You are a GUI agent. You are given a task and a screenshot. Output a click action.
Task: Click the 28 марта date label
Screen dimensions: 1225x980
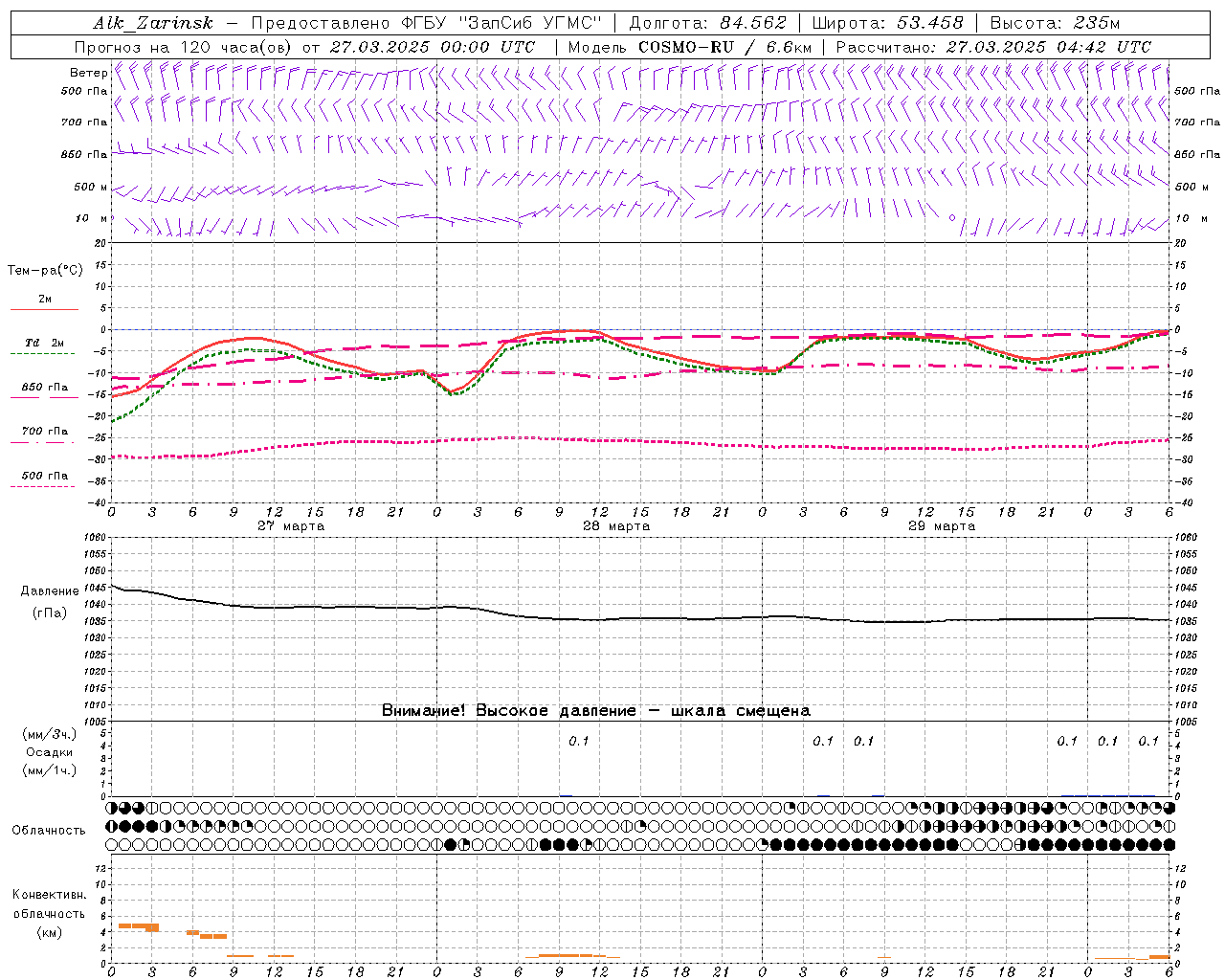(x=616, y=526)
